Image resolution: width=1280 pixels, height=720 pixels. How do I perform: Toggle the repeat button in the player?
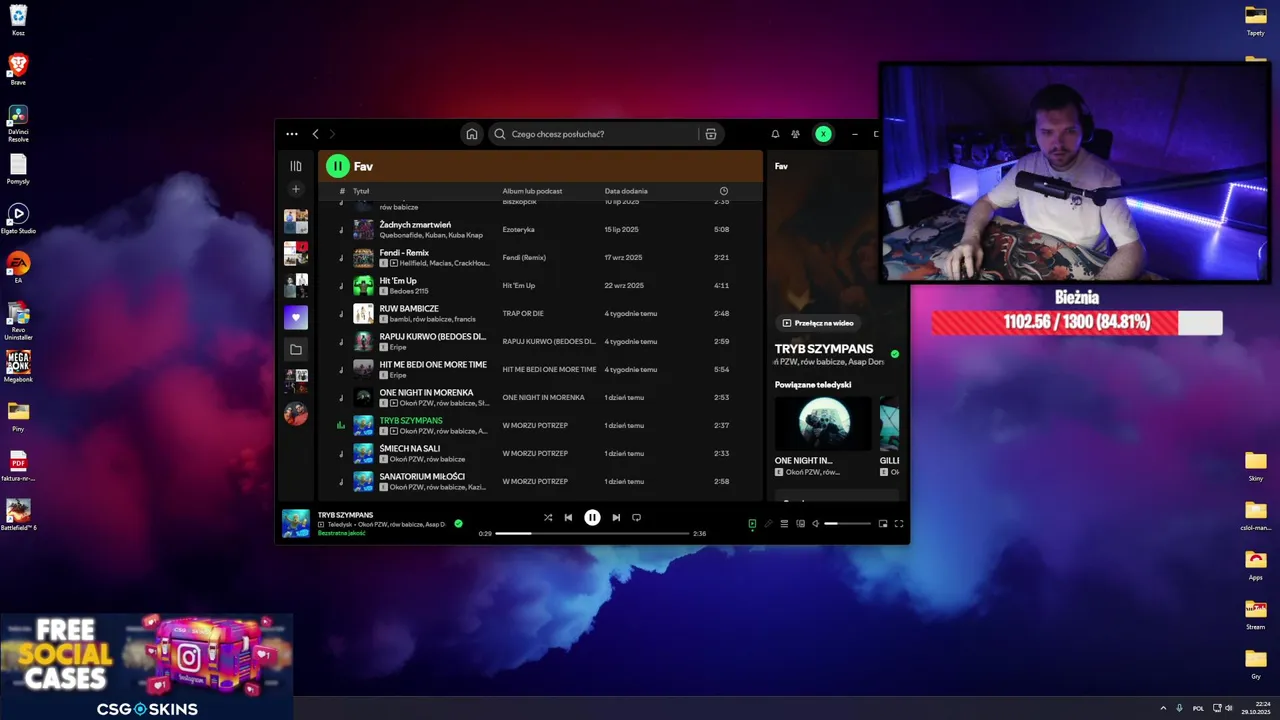[x=636, y=517]
